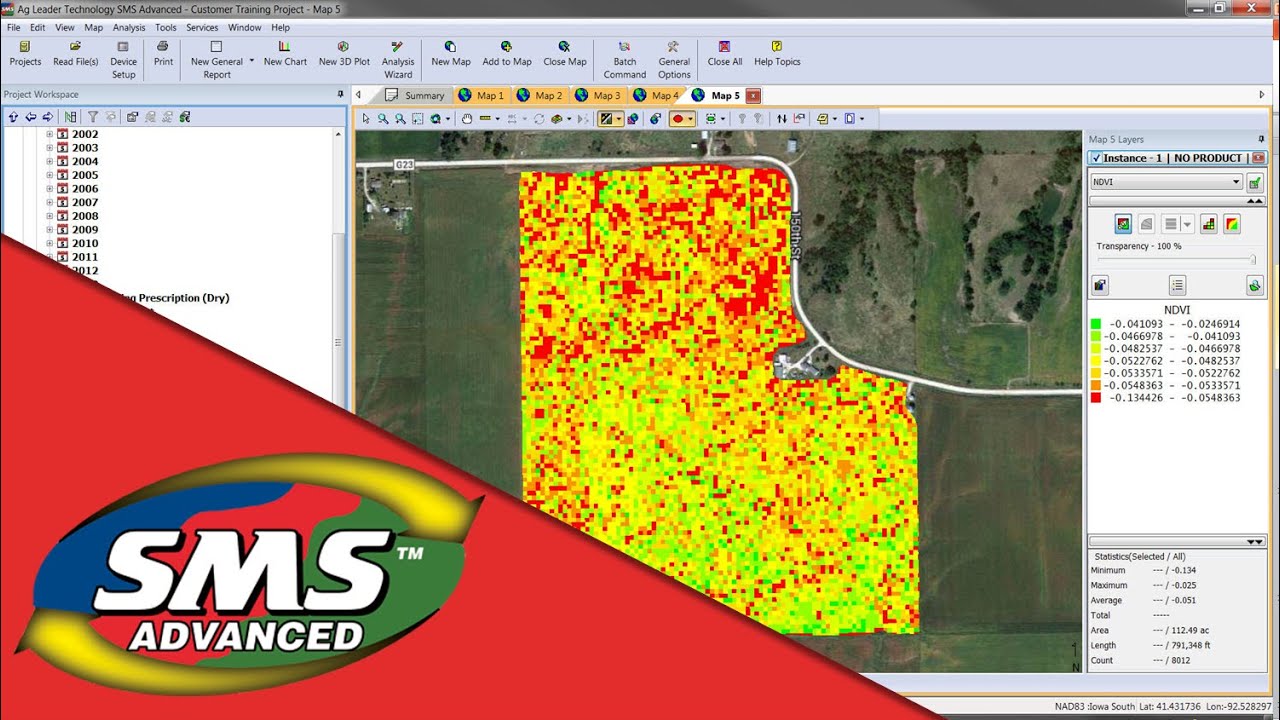Image resolution: width=1280 pixels, height=720 pixels.
Task: Expand the 2006 tree node
Action: [x=50, y=189]
